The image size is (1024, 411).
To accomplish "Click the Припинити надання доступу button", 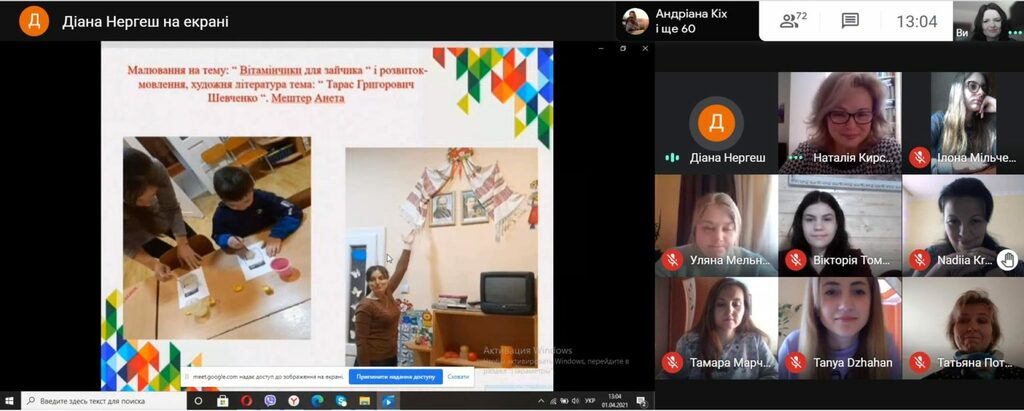I will pos(395,377).
